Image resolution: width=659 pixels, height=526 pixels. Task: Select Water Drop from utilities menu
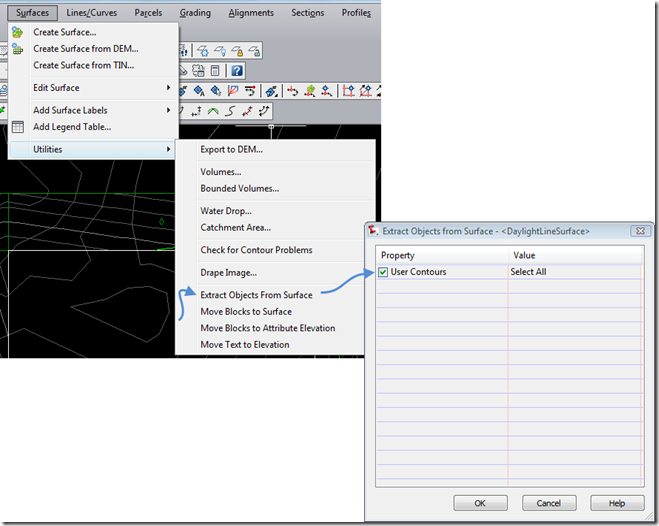[x=226, y=211]
